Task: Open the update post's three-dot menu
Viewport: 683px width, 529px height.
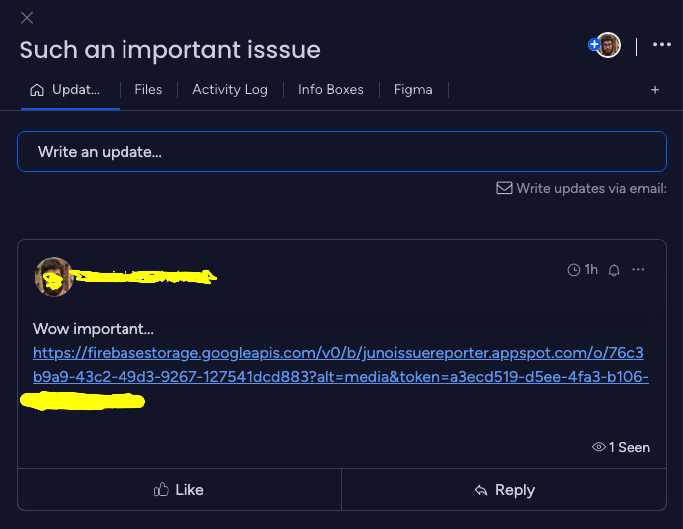Action: [x=638, y=270]
